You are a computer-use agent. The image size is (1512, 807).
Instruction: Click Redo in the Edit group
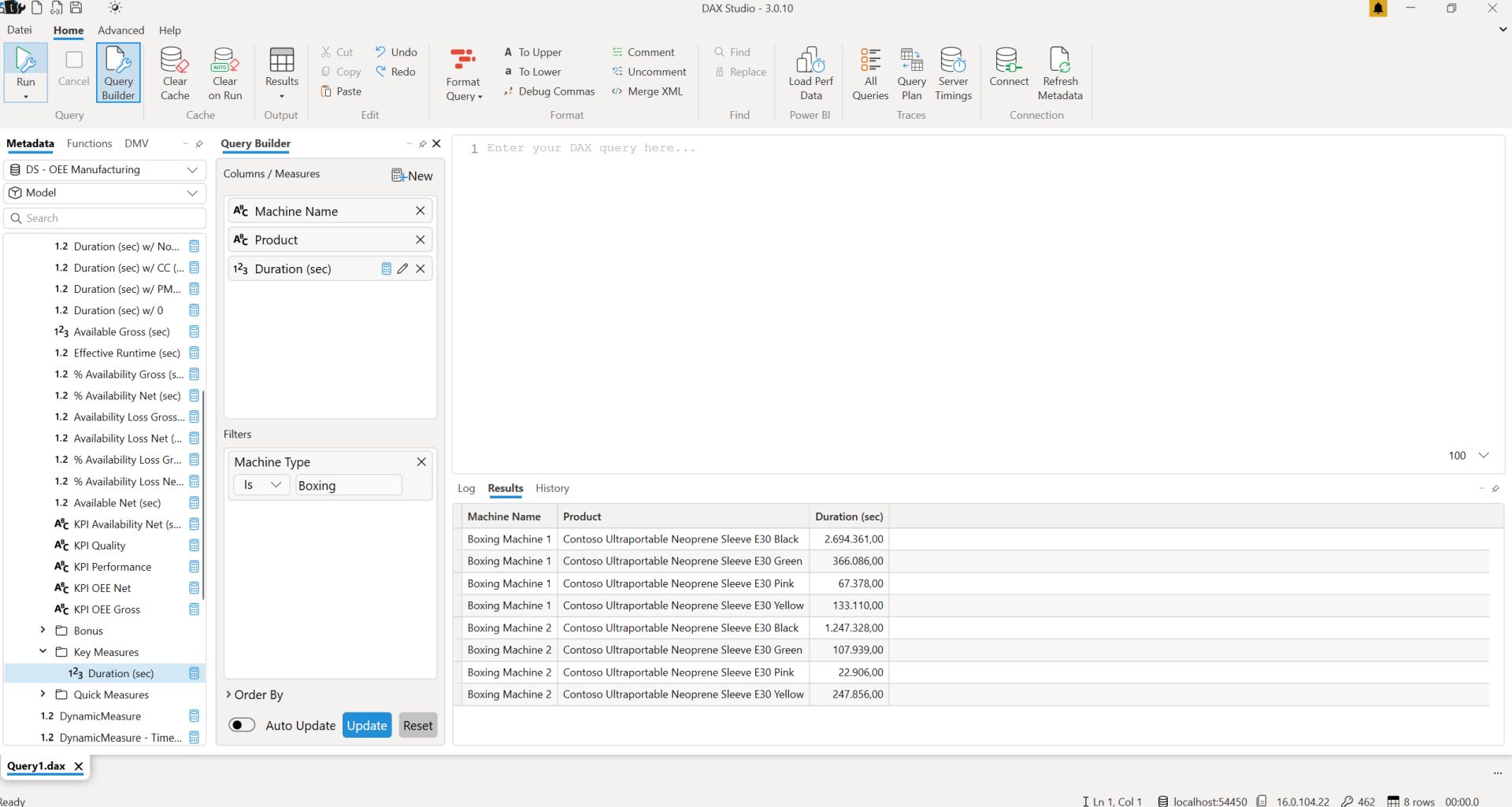(x=395, y=72)
